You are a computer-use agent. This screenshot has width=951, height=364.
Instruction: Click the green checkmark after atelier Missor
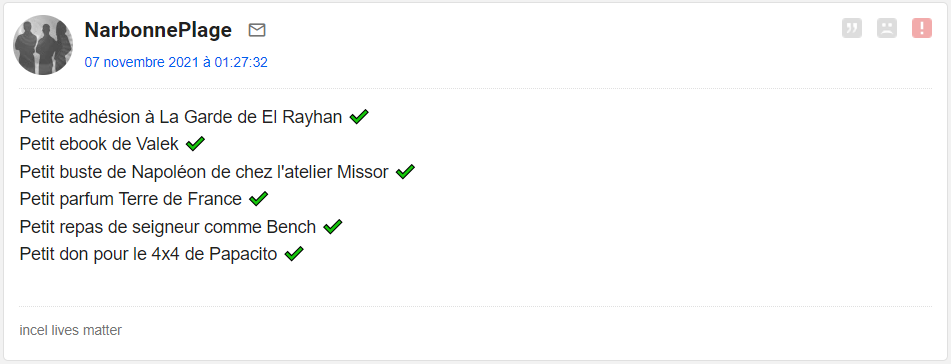pos(405,172)
